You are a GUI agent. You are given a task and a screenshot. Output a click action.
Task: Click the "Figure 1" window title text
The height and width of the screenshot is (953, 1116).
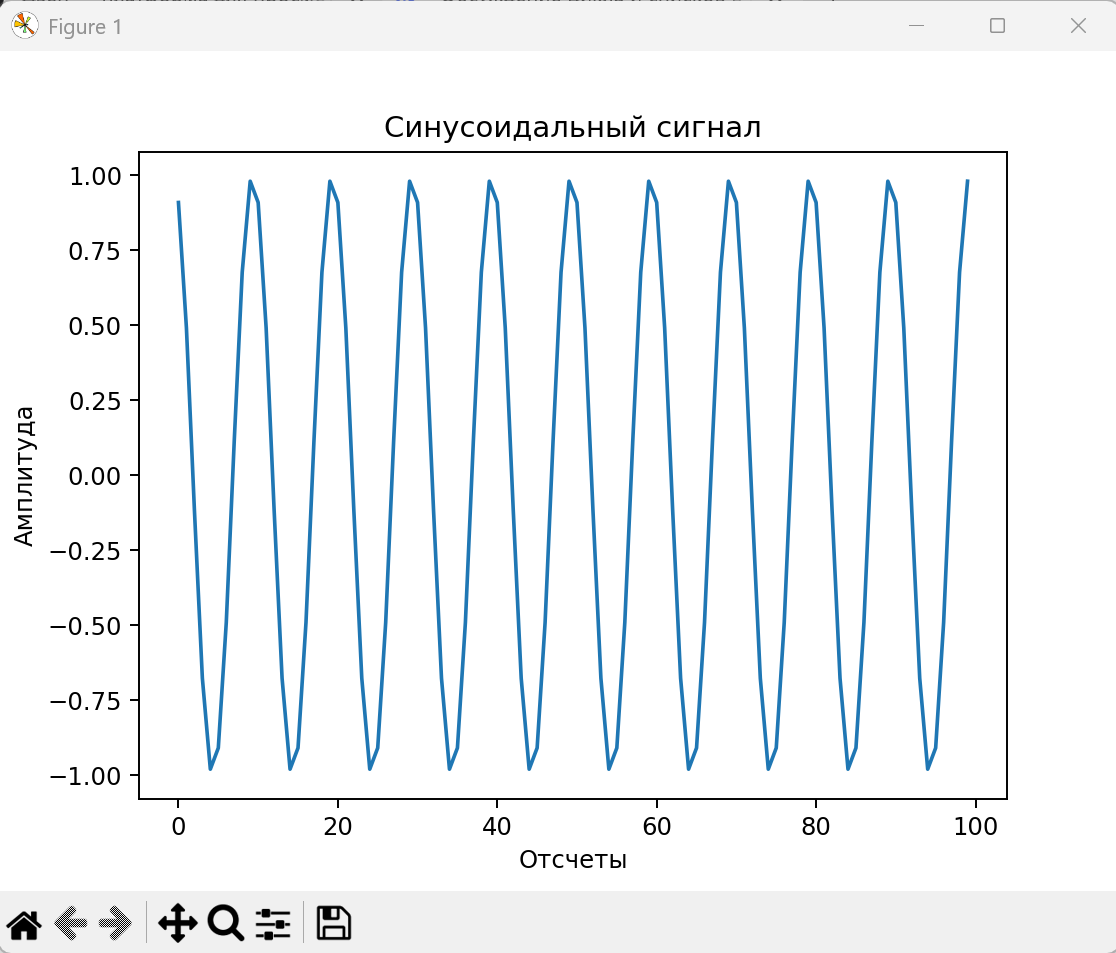click(x=85, y=27)
